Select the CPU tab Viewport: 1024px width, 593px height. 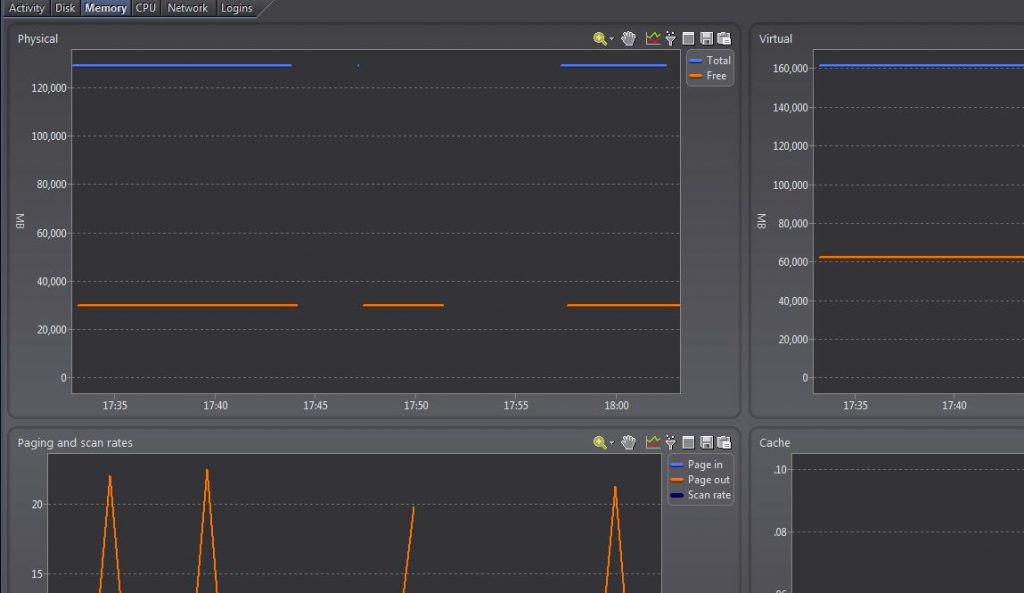(x=146, y=8)
